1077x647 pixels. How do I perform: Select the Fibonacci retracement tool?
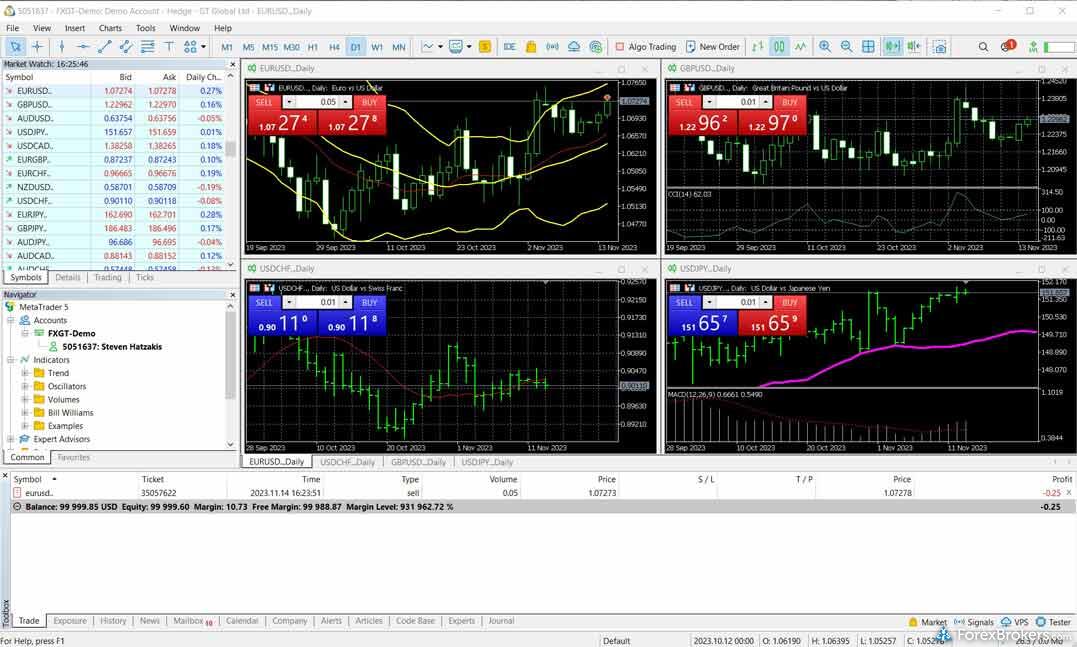pyautogui.click(x=147, y=47)
